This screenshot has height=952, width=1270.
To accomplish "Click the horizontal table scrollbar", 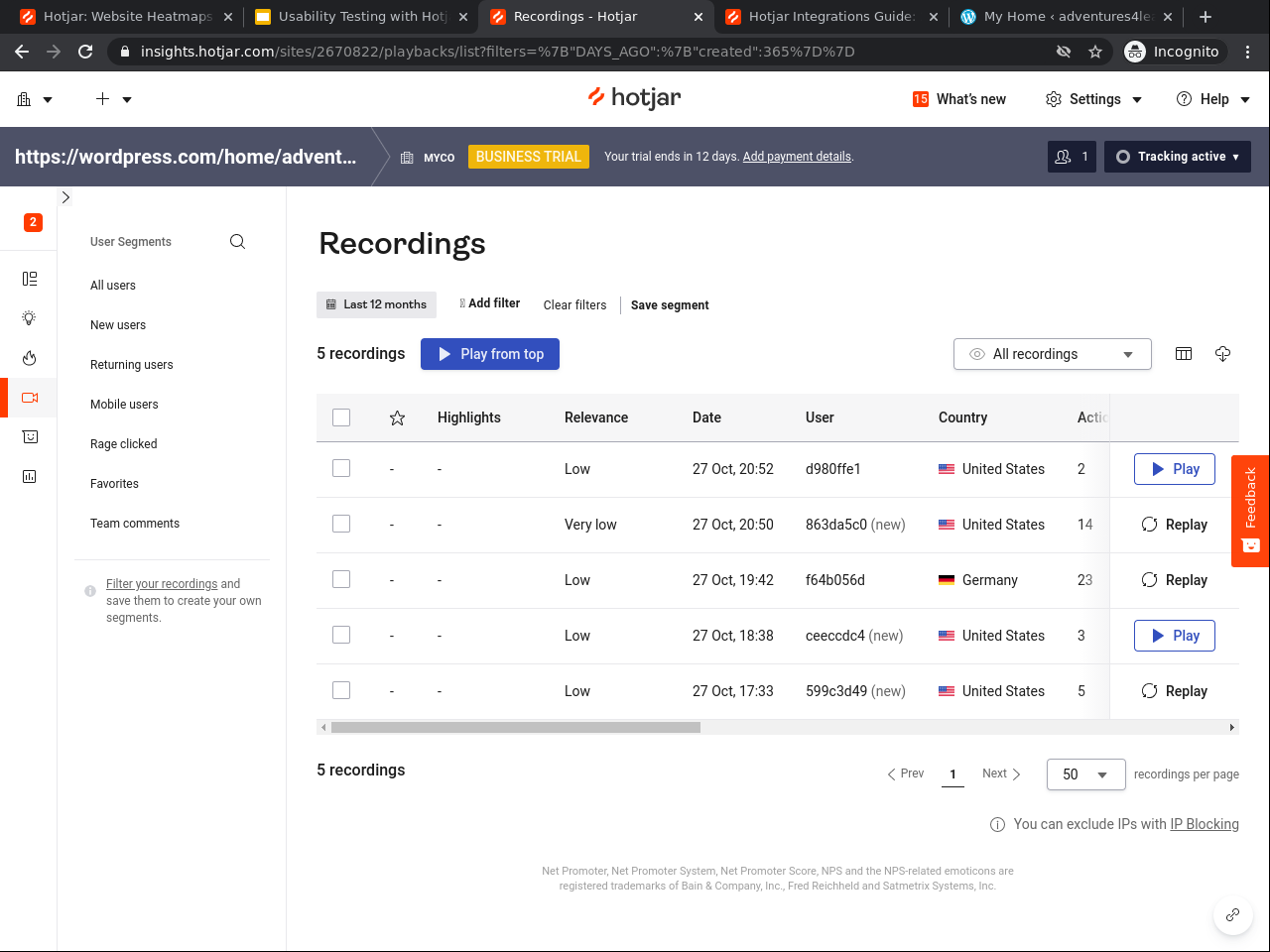I will [x=516, y=728].
